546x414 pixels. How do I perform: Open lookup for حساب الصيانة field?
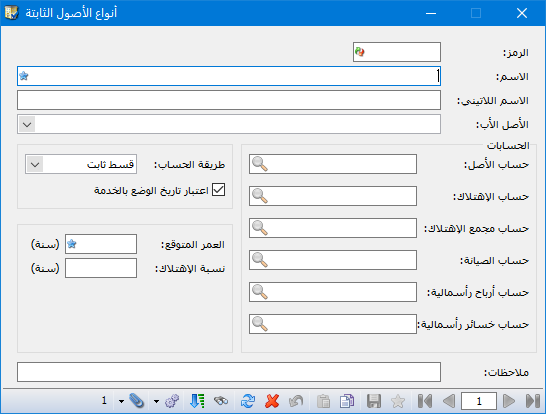click(x=260, y=260)
